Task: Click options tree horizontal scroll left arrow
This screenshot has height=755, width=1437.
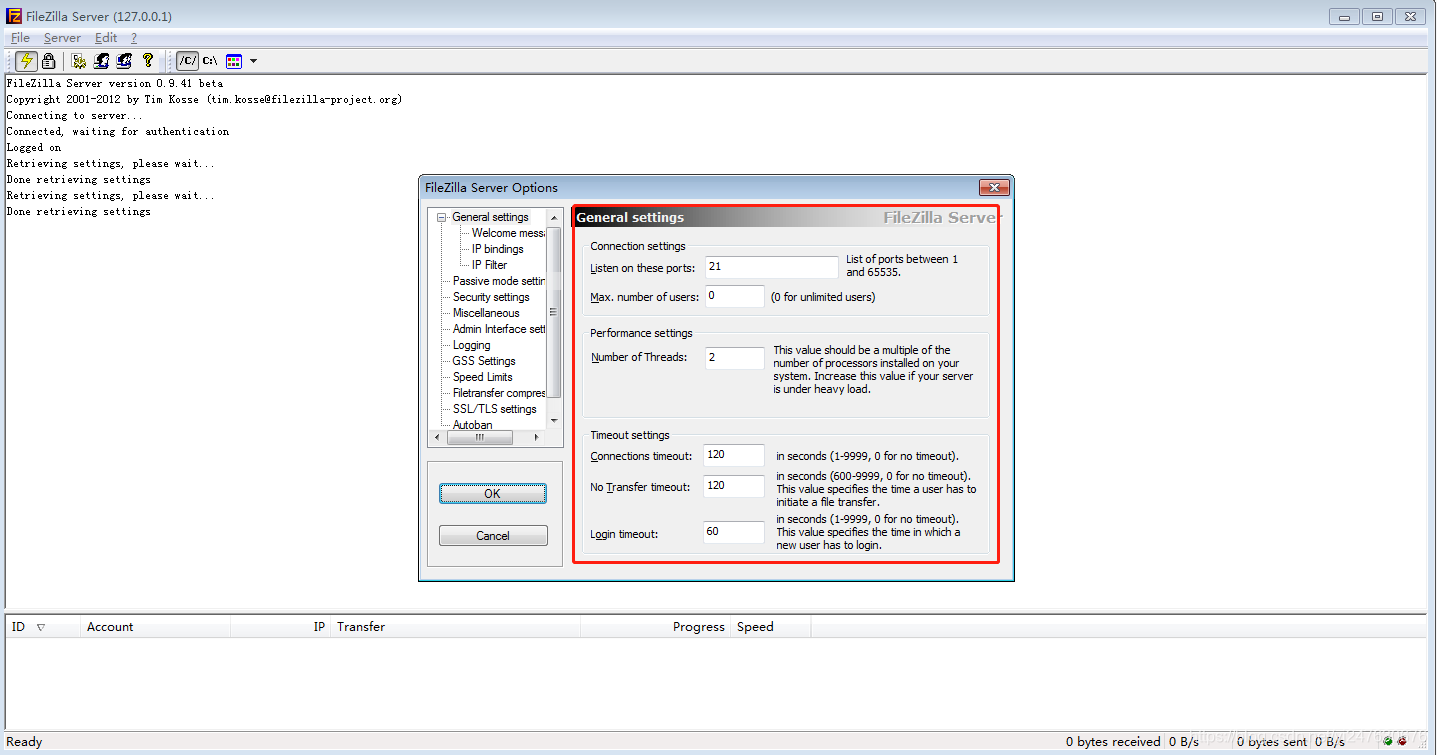Action: (436, 437)
